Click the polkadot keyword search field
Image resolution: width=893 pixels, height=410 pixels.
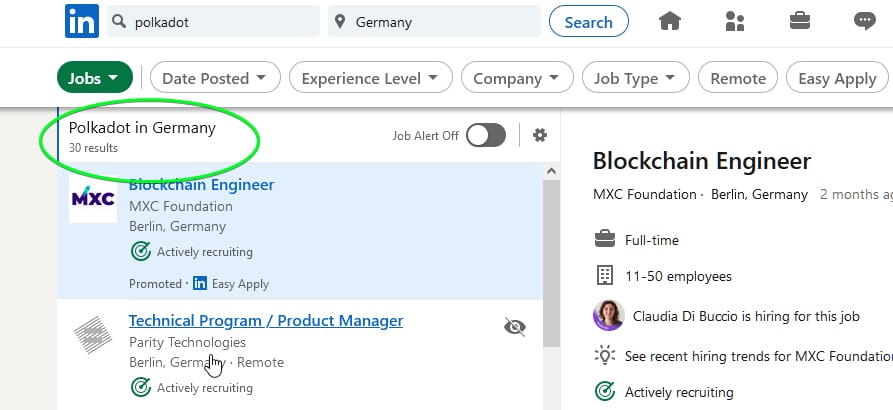[x=214, y=22]
